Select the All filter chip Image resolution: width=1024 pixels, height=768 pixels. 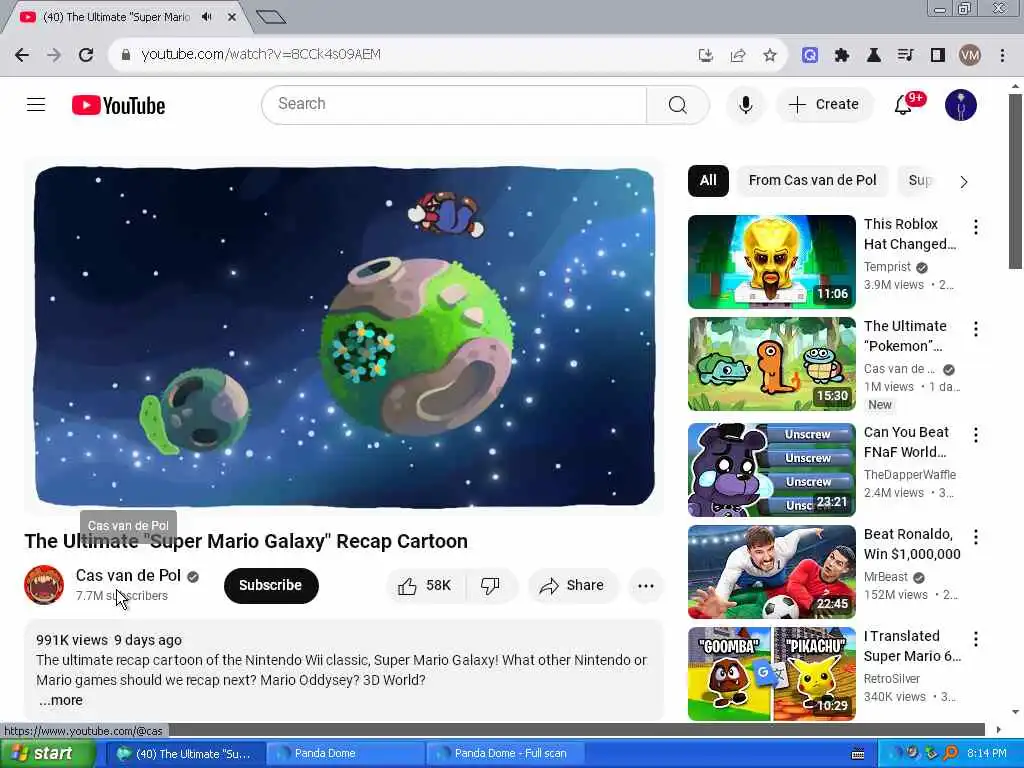(708, 181)
